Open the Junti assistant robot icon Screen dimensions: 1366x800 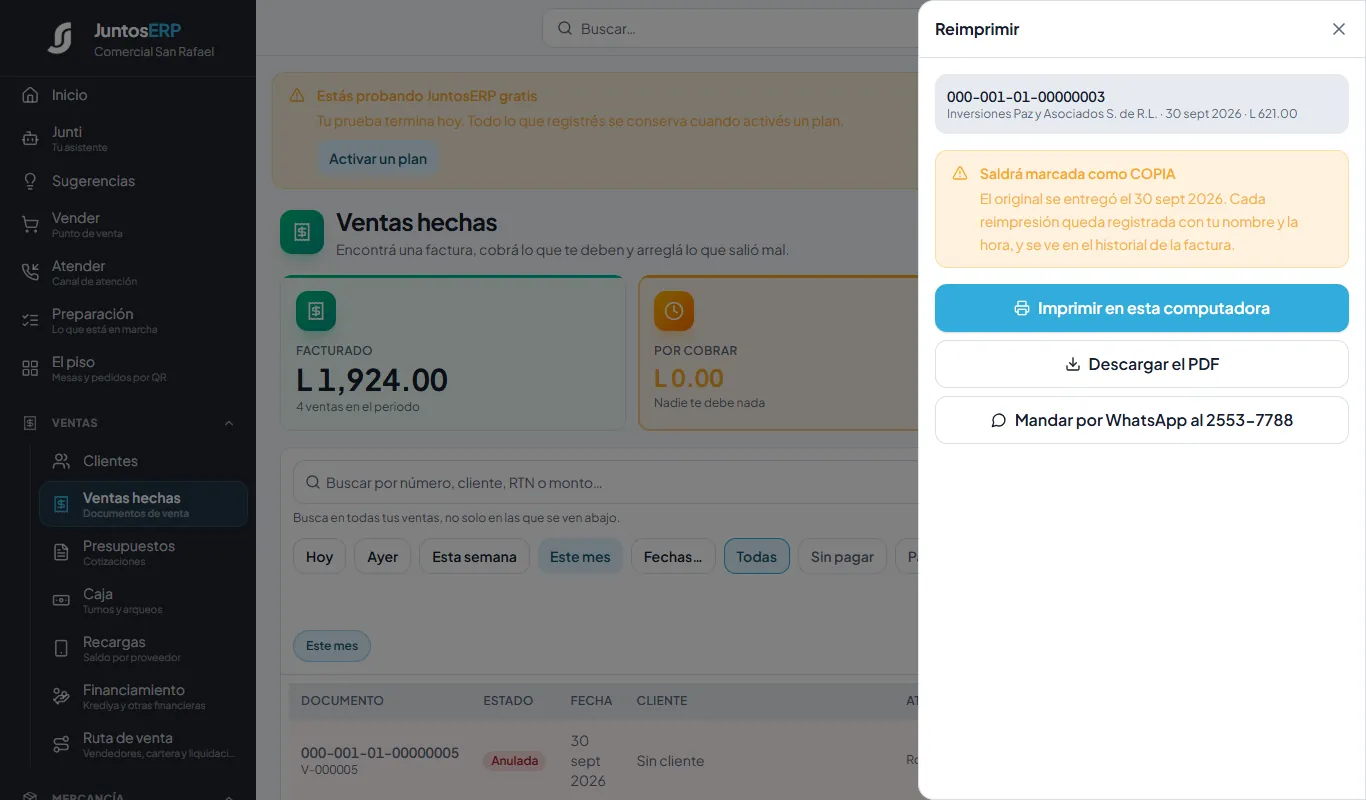(x=30, y=139)
